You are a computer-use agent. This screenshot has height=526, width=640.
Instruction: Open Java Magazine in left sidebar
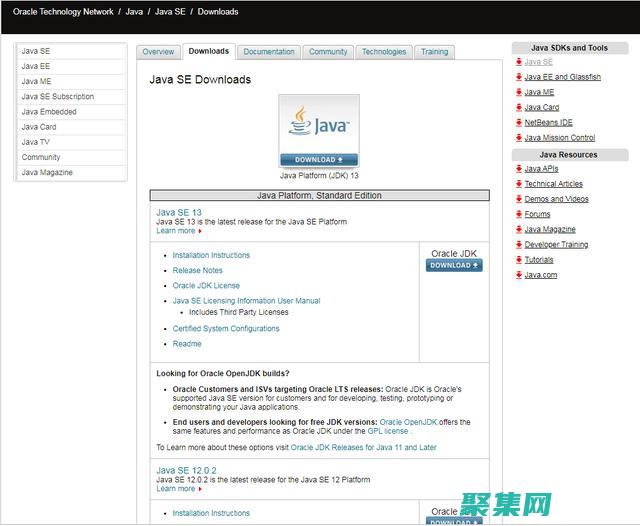click(72, 172)
